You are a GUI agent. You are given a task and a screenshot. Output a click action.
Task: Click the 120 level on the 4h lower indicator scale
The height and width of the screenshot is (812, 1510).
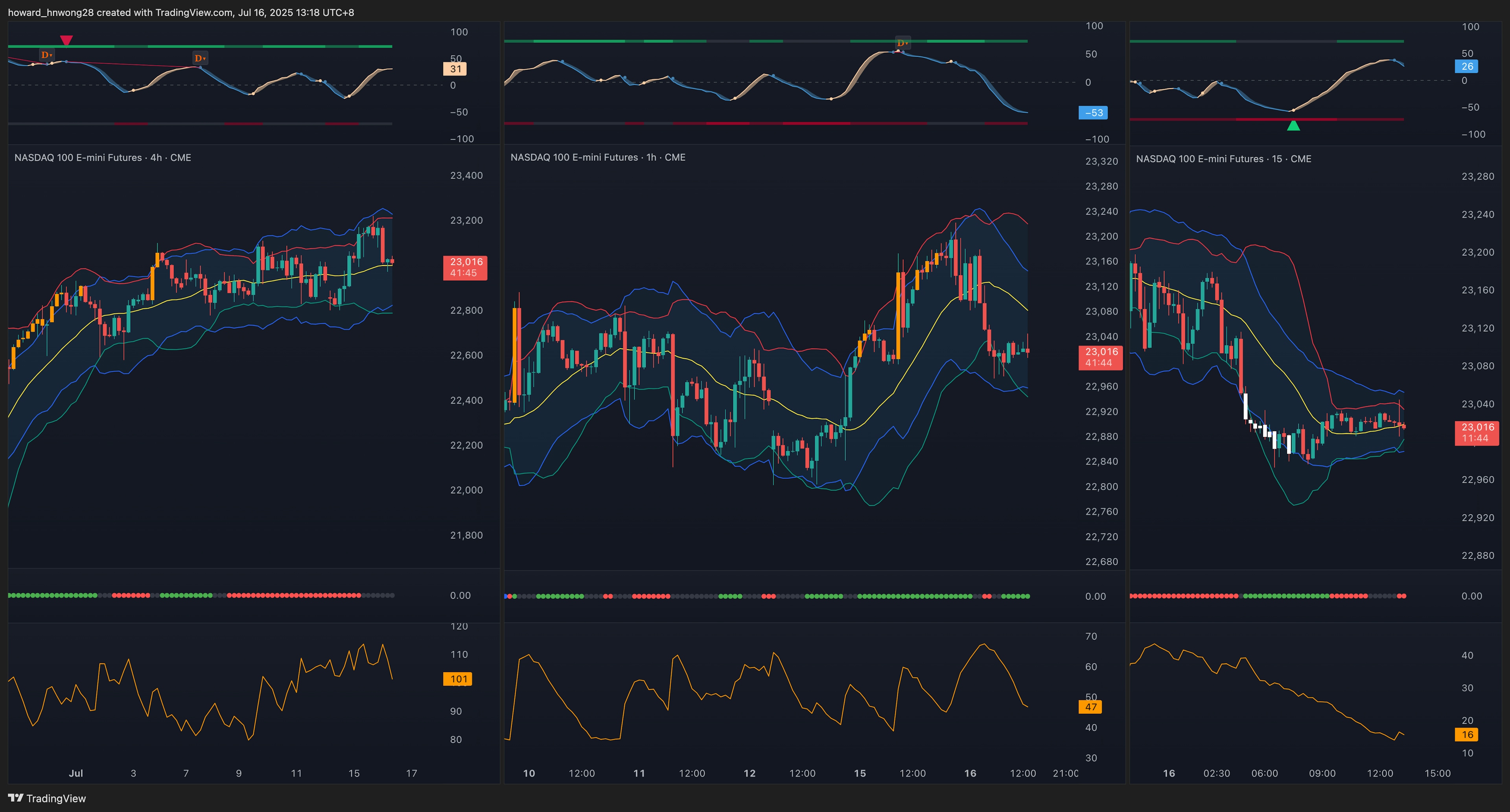459,627
